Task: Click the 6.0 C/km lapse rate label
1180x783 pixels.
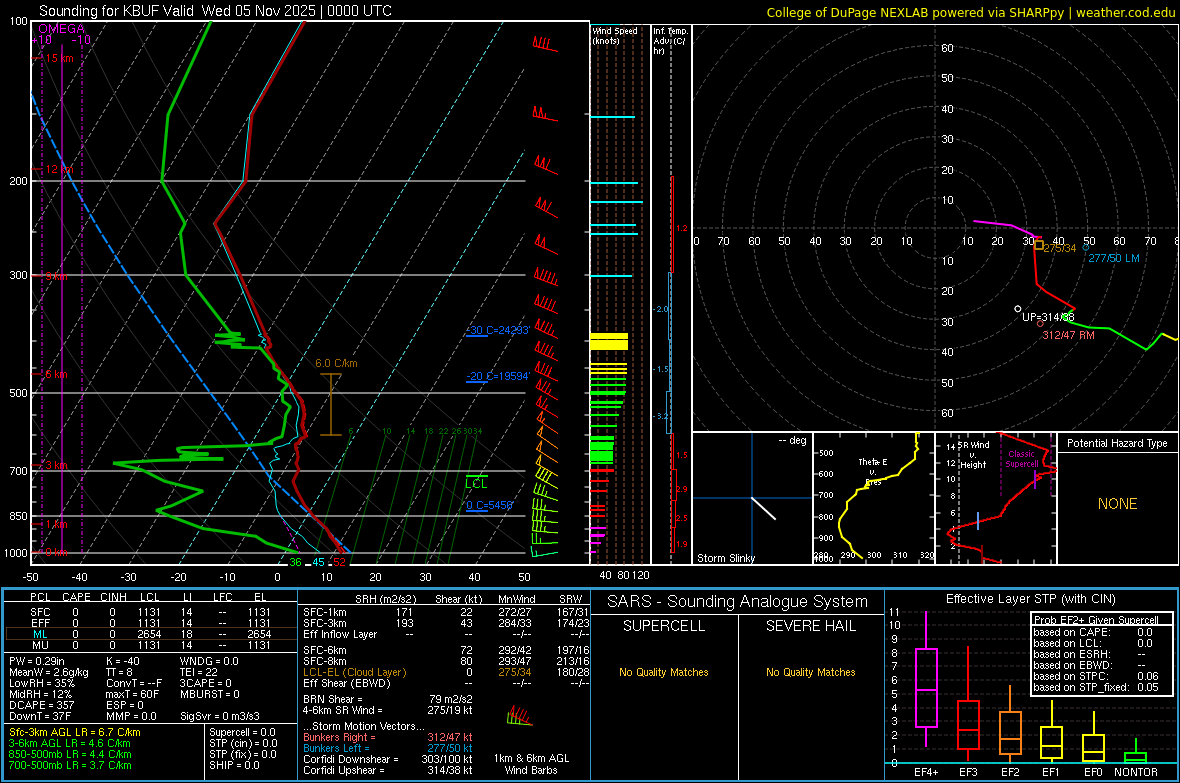Action: (336, 363)
